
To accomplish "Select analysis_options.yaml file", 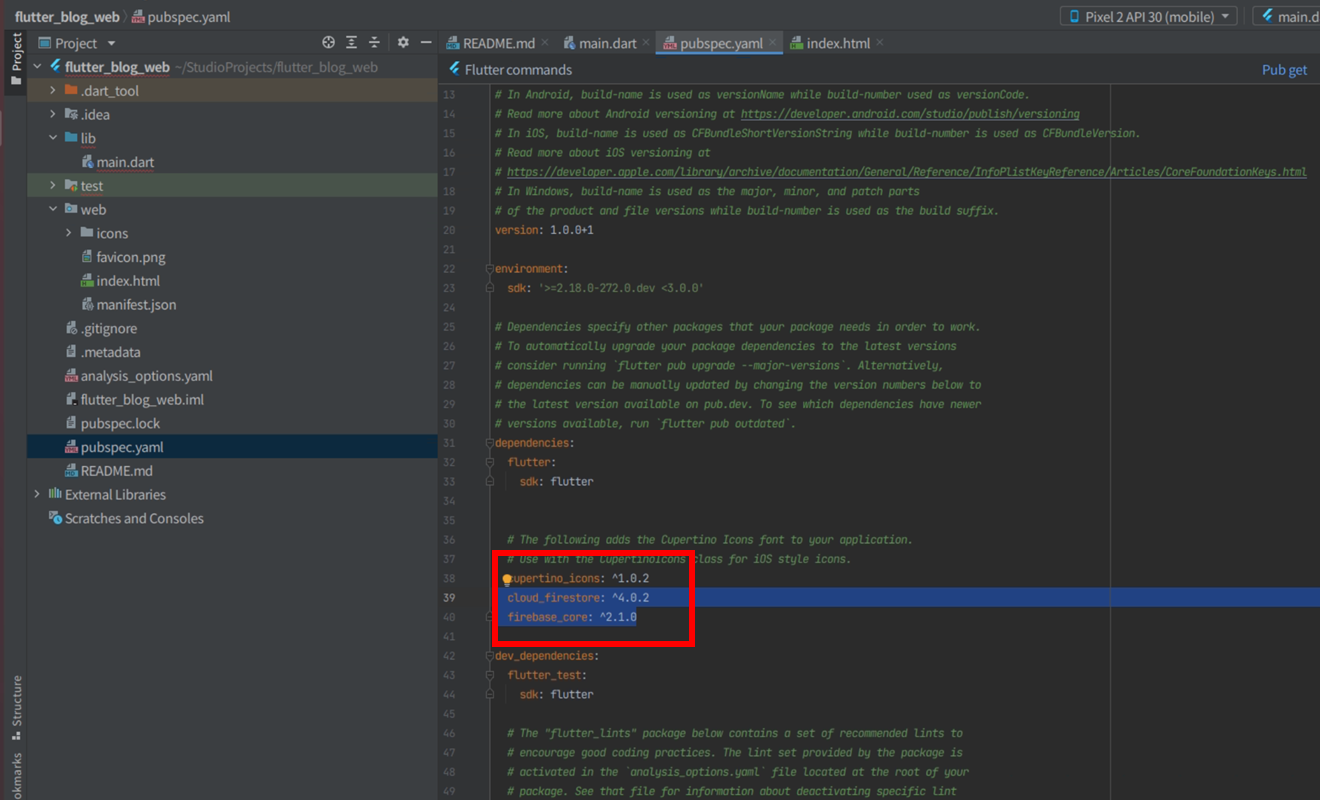I will (146, 376).
